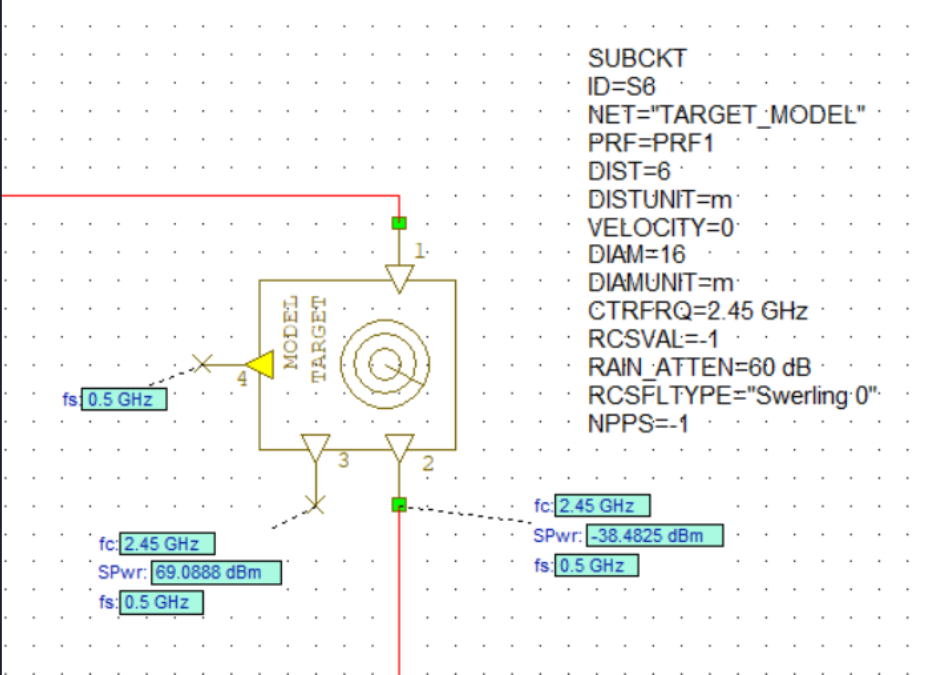927x675 pixels.
Task: Click the fs 0.5 GHz box below -38.4825 dBm
Action: (x=597, y=566)
